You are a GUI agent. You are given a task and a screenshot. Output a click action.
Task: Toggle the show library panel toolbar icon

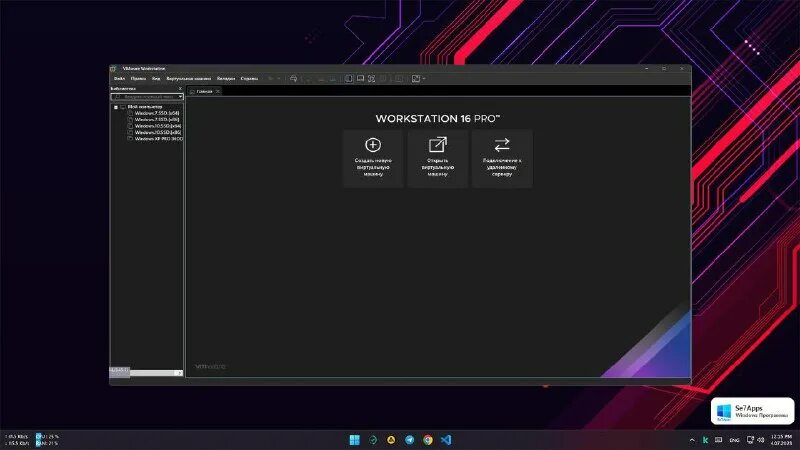348,79
